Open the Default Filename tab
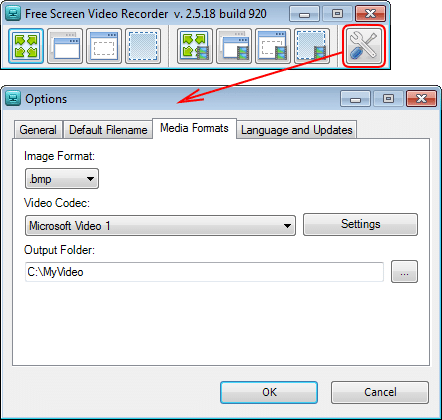The width and height of the screenshot is (442, 420). tap(108, 130)
